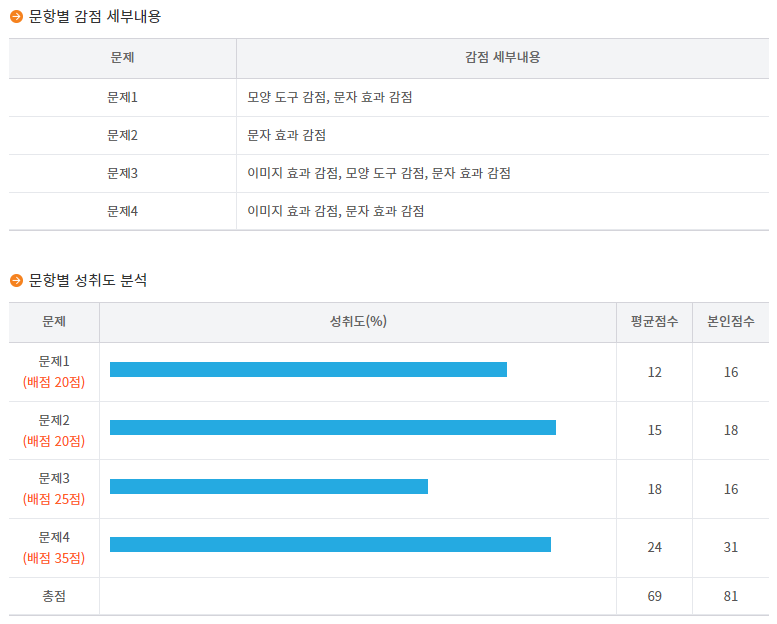Click the red text (배점 20점) under 문제1
This screenshot has height=624, width=777.
point(54,383)
